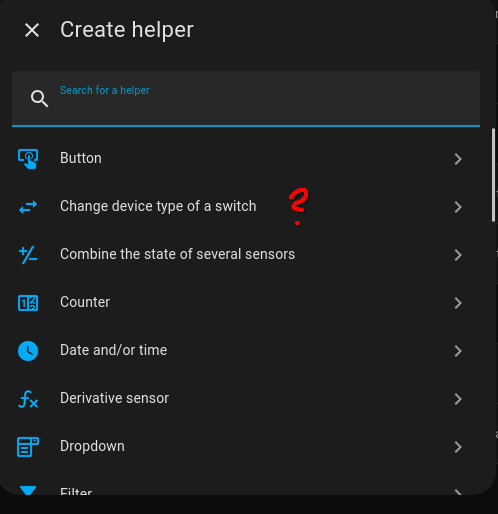Screen dimensions: 498x514
Task: Click the Counter numeric icon
Action: click(x=28, y=303)
